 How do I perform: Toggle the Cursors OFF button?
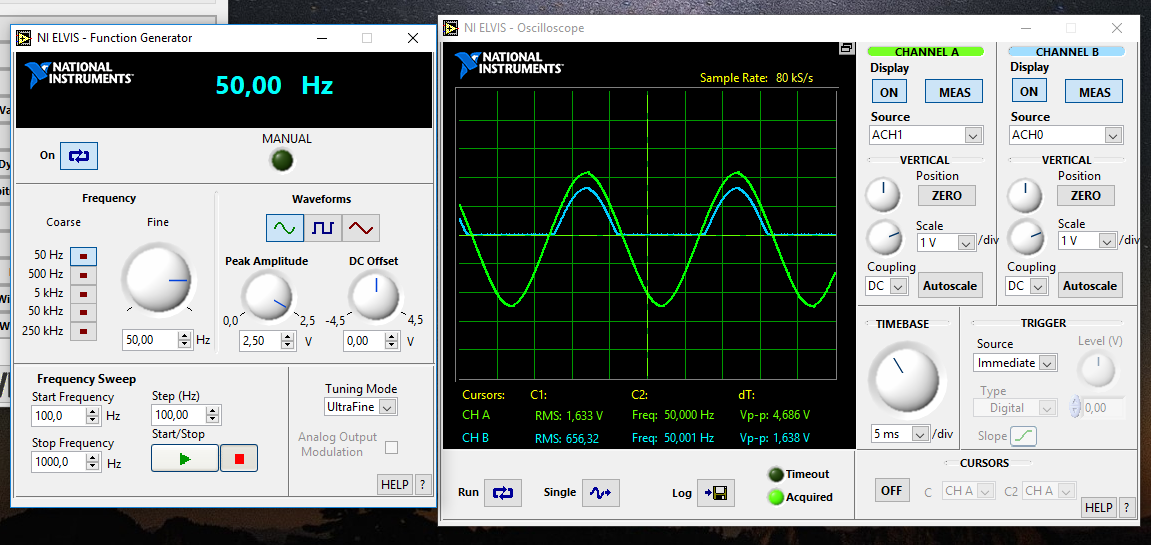[891, 490]
